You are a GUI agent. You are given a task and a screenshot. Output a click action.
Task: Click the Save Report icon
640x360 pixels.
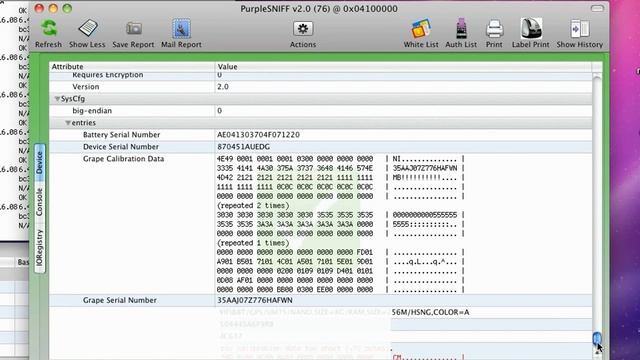coord(133,29)
